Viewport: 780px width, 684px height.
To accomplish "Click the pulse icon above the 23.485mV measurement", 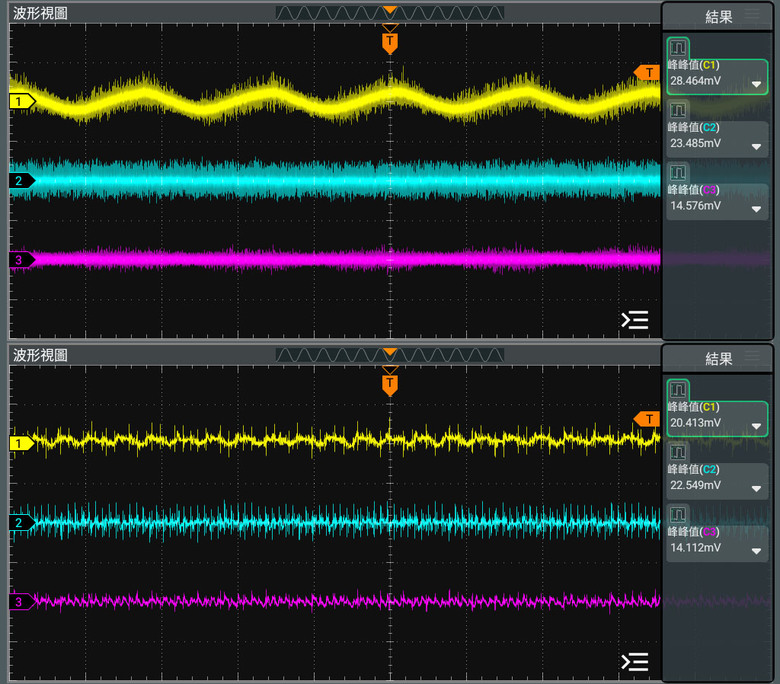I will (x=679, y=110).
